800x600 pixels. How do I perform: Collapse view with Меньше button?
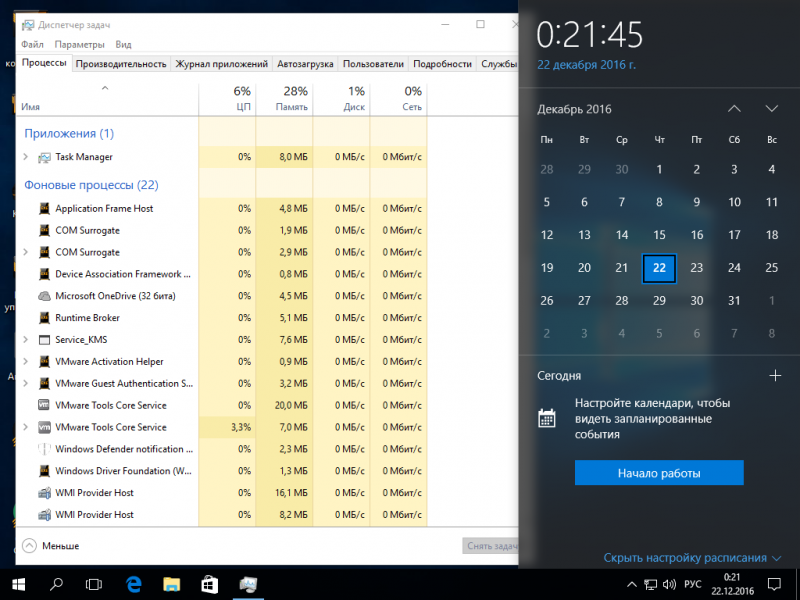(x=51, y=546)
